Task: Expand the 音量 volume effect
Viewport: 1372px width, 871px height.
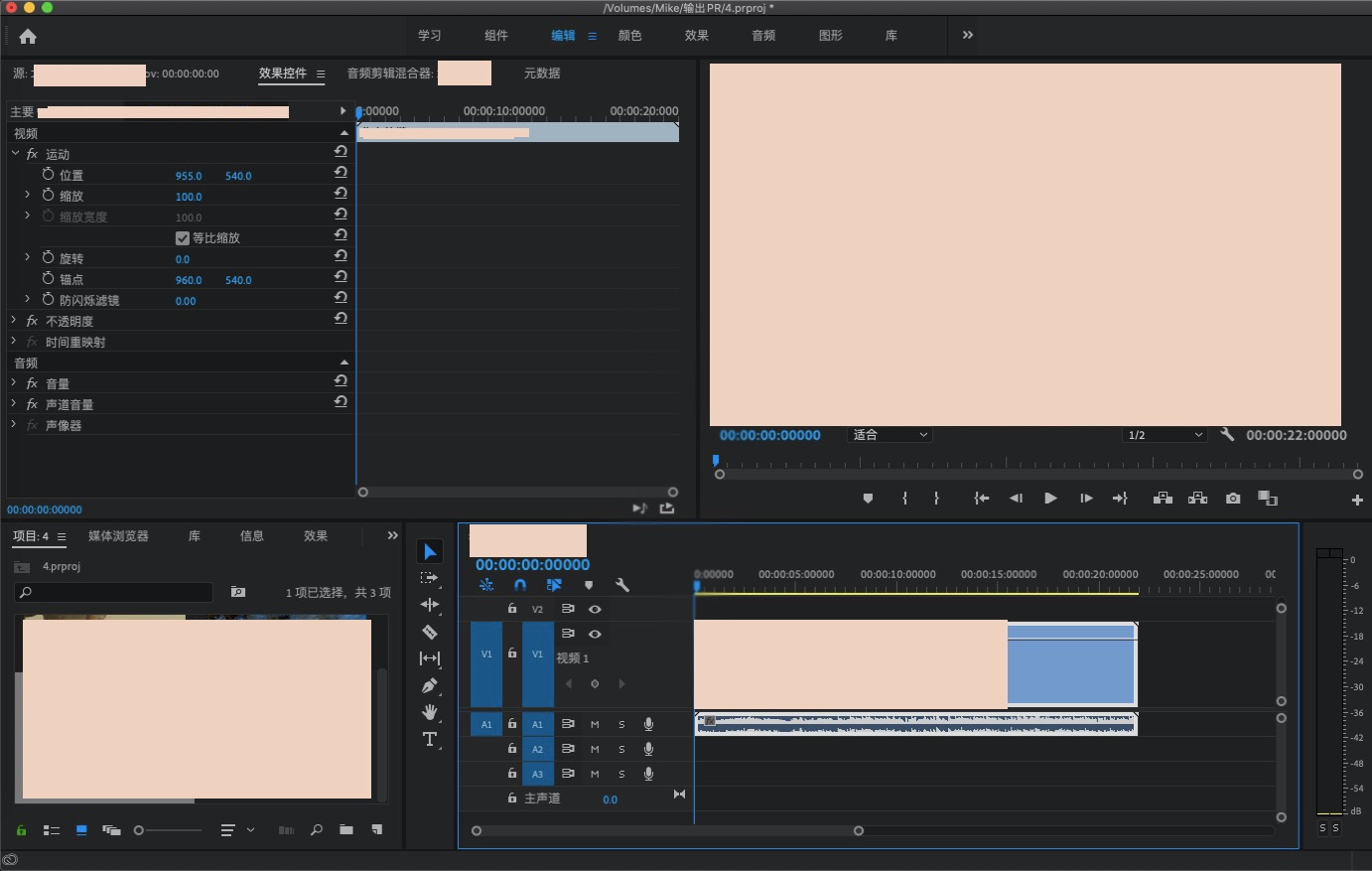Action: pos(14,382)
